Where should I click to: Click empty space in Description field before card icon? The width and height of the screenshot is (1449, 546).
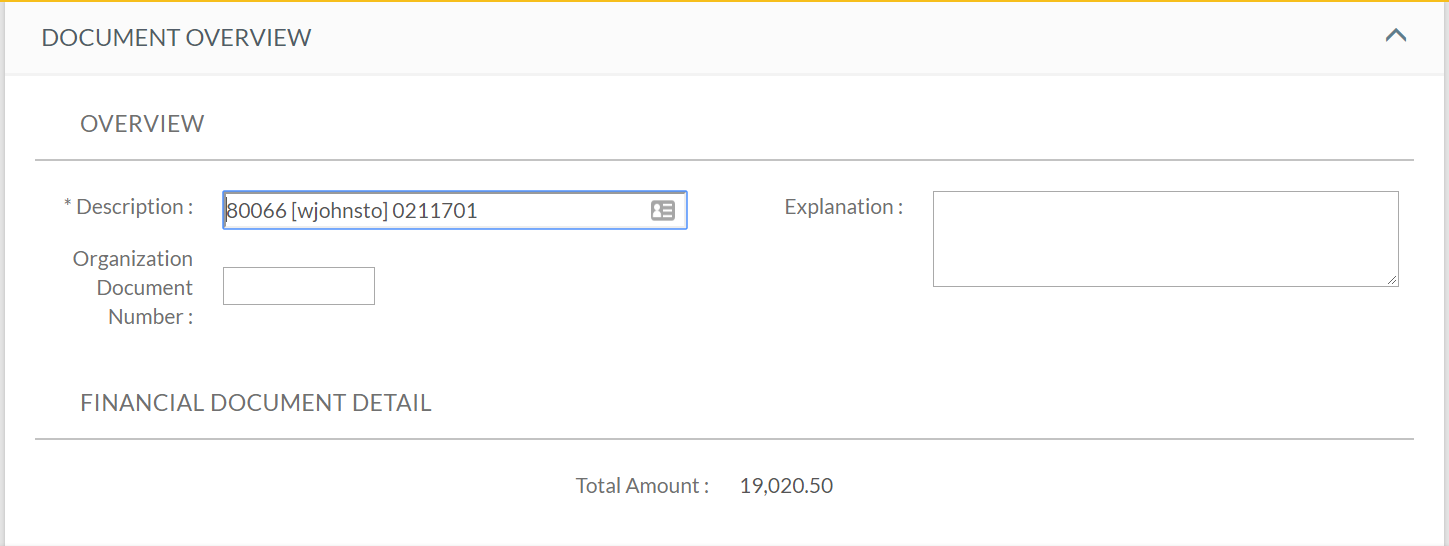pos(563,211)
